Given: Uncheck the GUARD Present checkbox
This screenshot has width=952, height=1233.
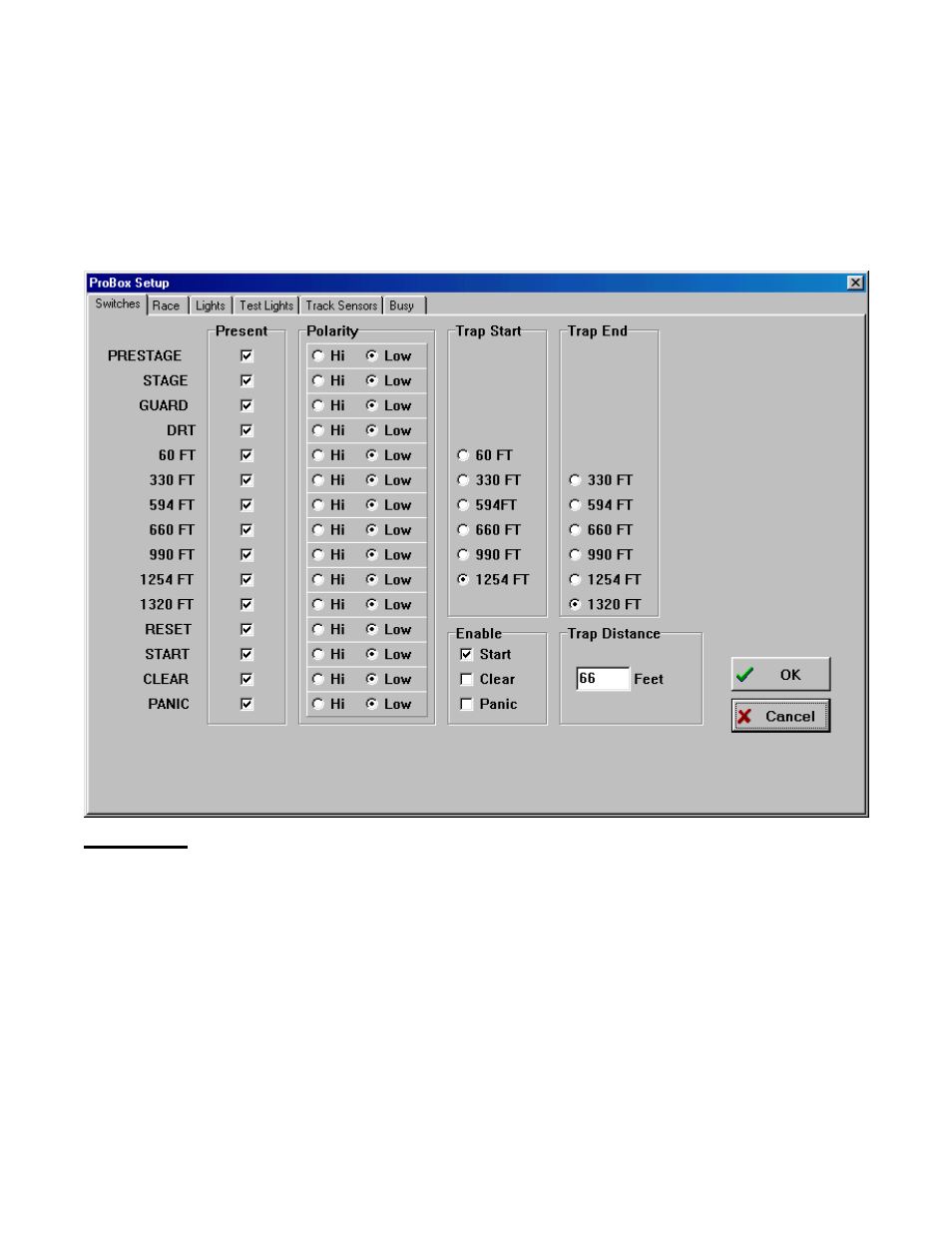Looking at the screenshot, I should point(246,405).
